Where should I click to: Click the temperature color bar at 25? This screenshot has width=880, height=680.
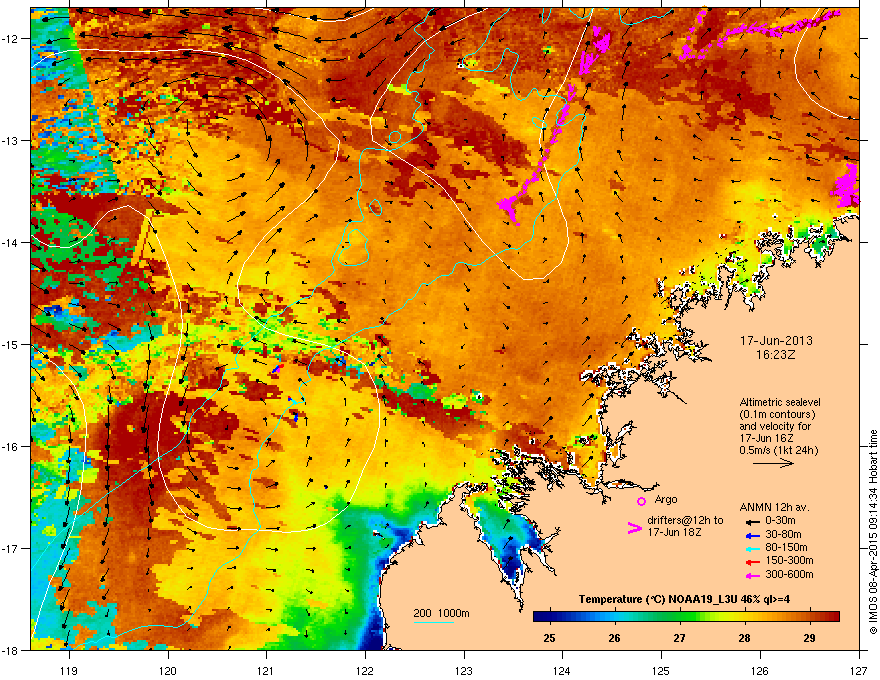(x=549, y=616)
